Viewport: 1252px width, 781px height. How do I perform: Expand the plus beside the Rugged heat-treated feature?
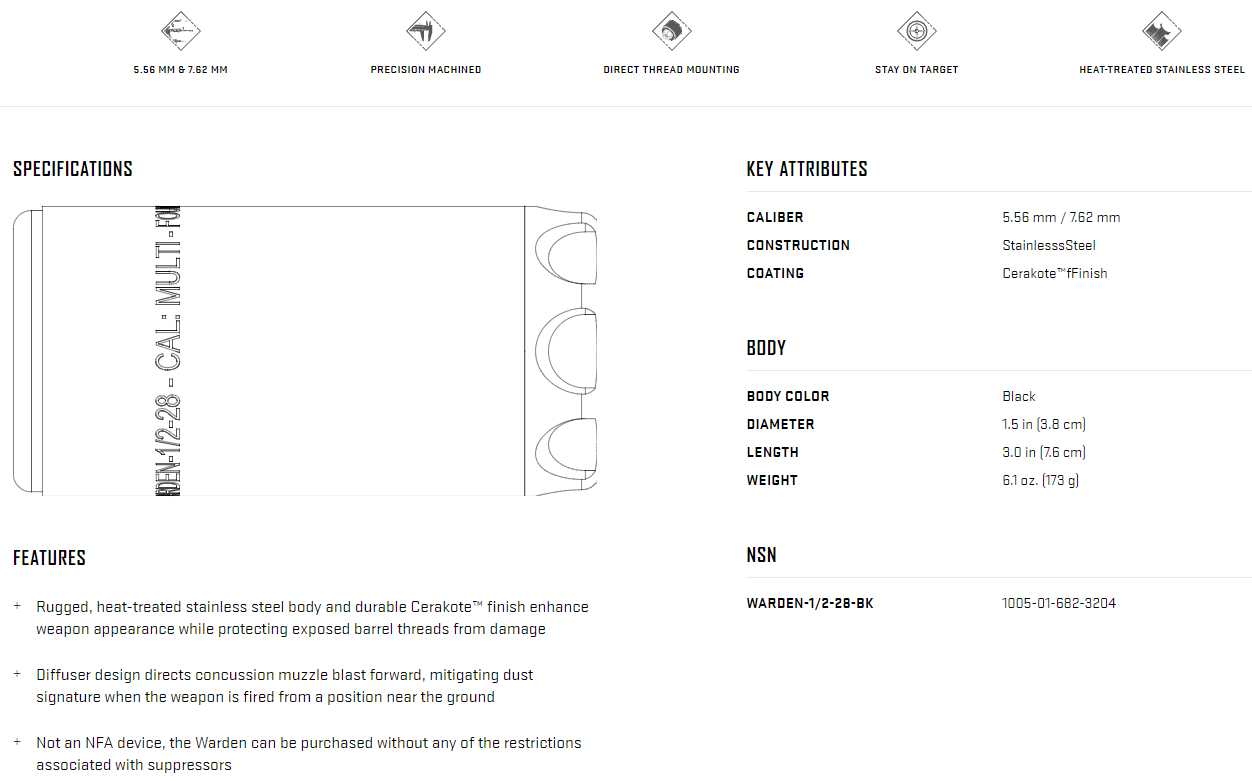click(17, 606)
